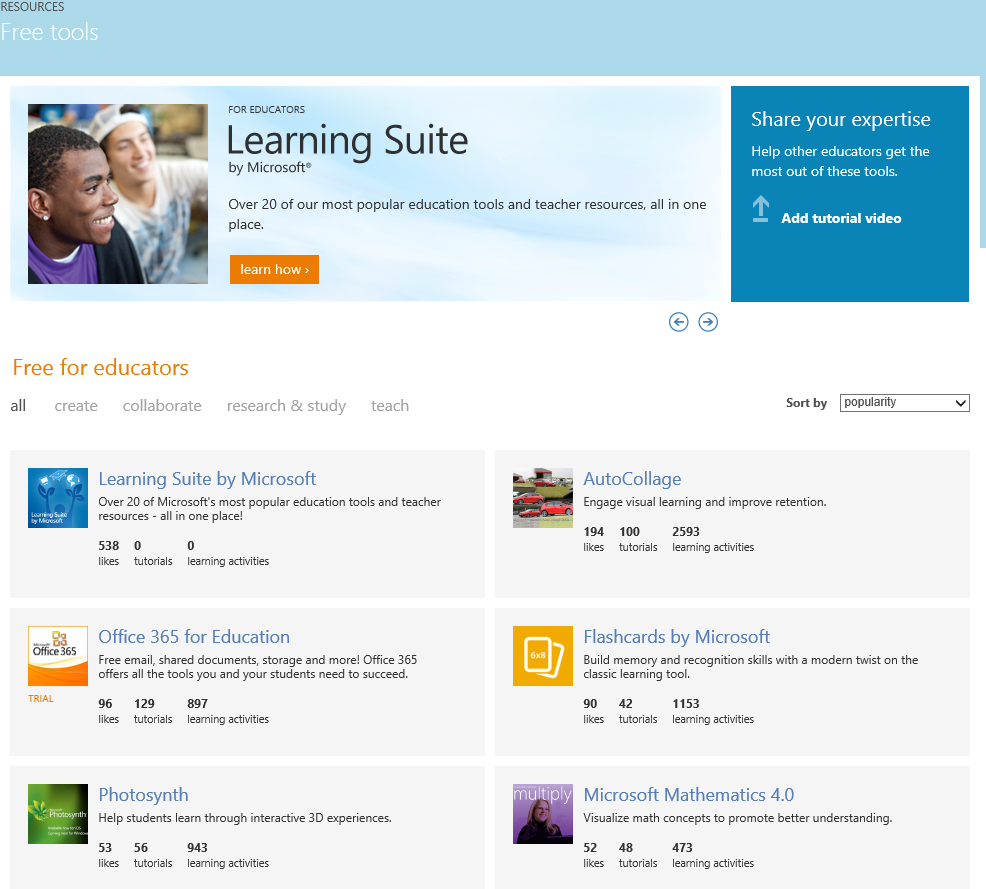Switch to the teach filter tab
The width and height of the screenshot is (986, 889).
point(390,406)
